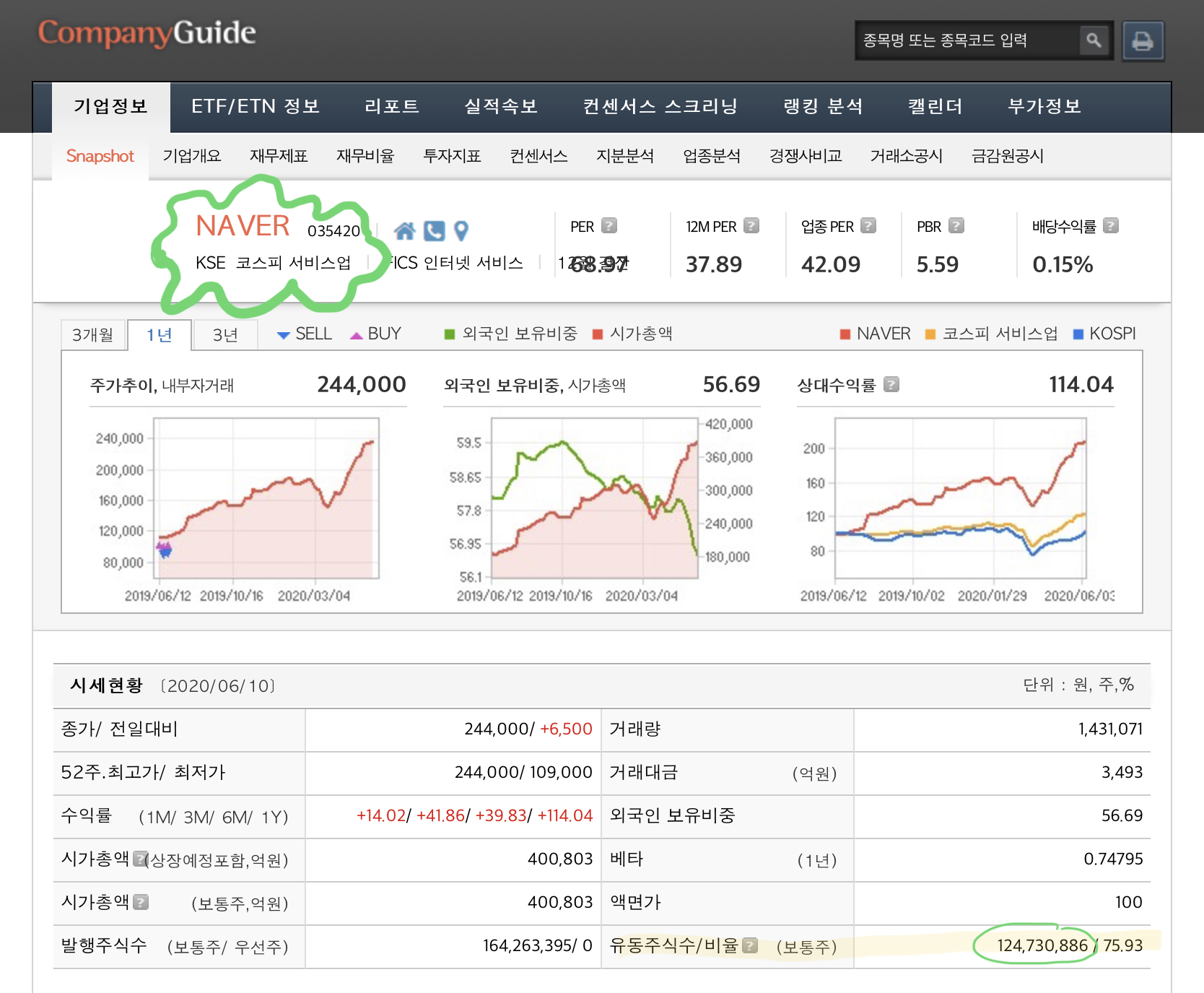Click stock code 035420

[x=333, y=231]
